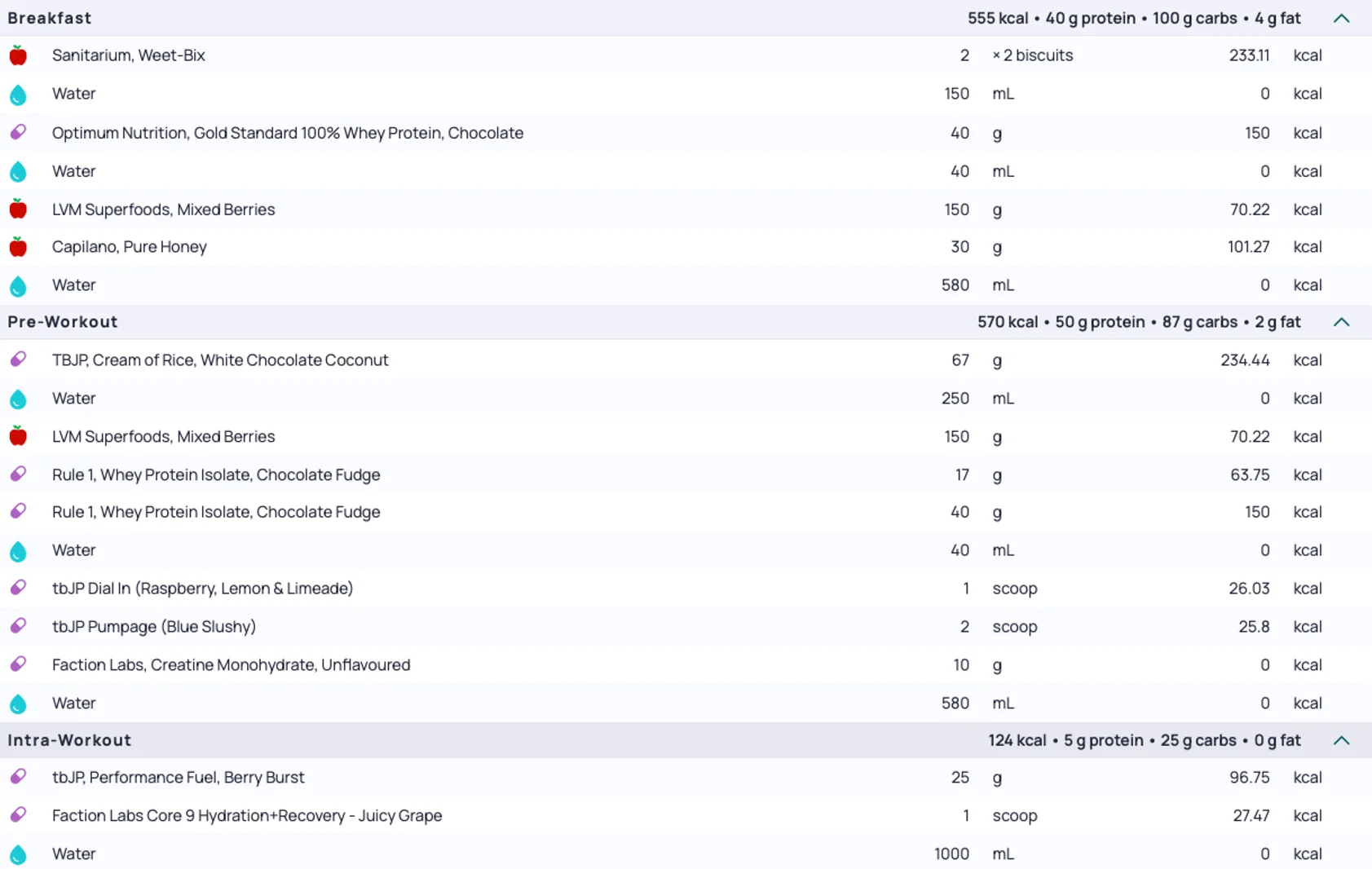Screen dimensions: 1372x869
Task: Click the pill icon beside Performance Fuel Berry Burst
Action: coord(18,777)
